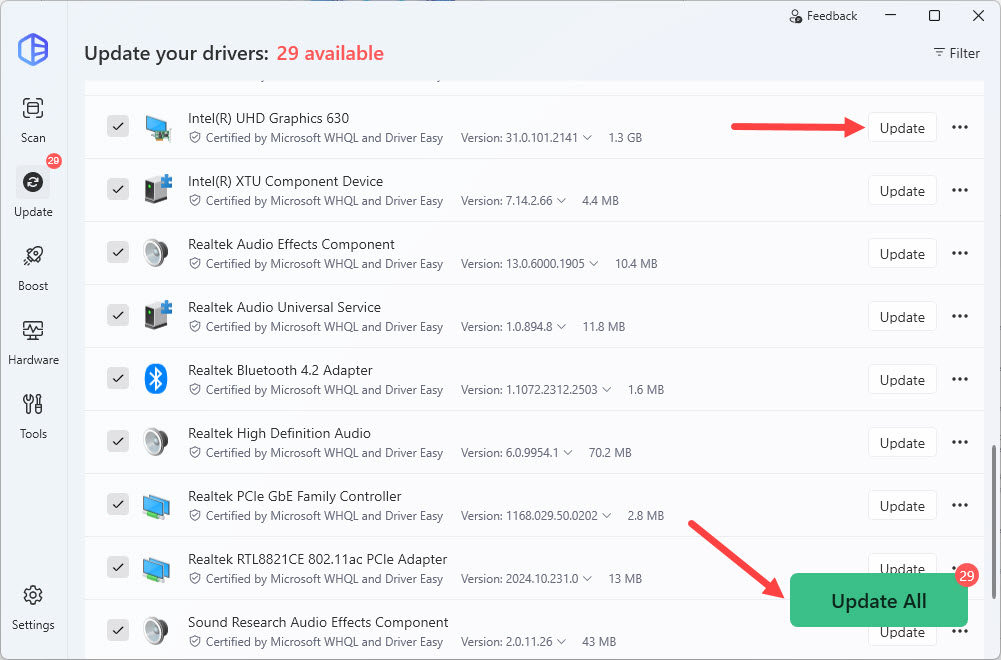Screen dimensions: 1001x660
Task: Select the Realtek Bluetooth 4.2 Adapter name
Action: [280, 370]
